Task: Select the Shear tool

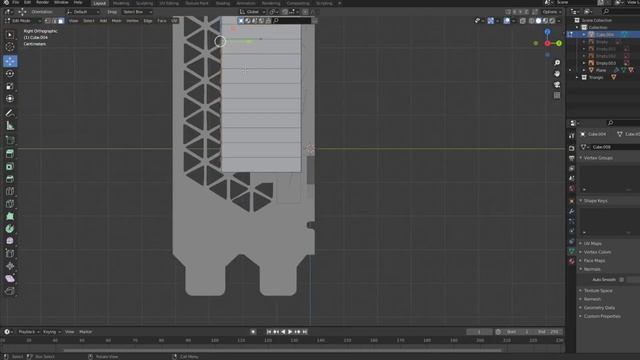Action: point(10,279)
